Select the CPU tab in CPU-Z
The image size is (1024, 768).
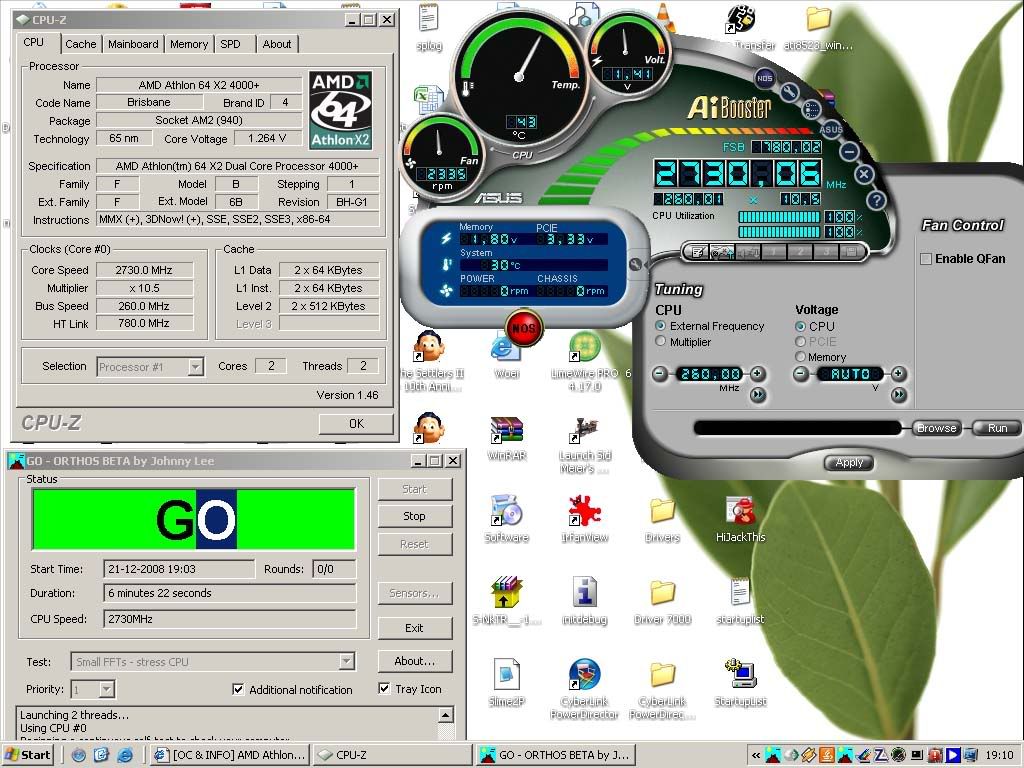coord(34,42)
